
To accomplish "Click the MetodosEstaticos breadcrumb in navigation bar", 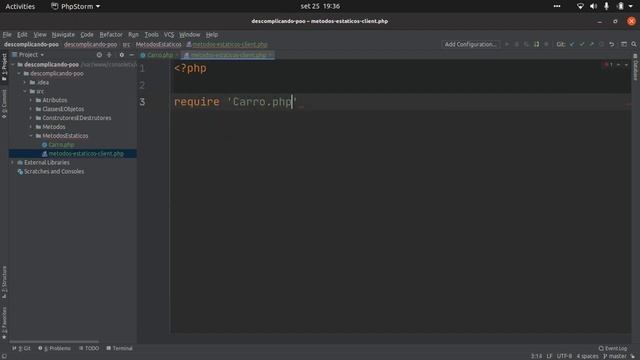I will pyautogui.click(x=158, y=44).
